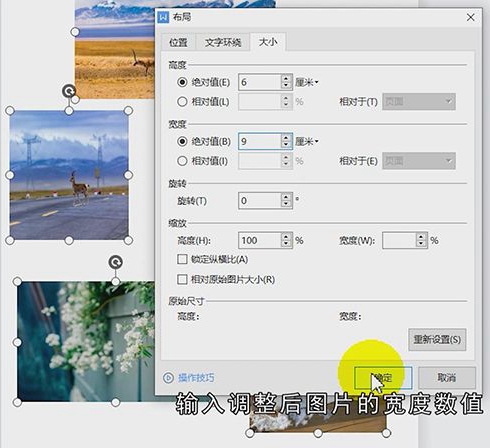490x448 pixels.
Task: Click the WPS icon in dialog title
Action: [163, 17]
